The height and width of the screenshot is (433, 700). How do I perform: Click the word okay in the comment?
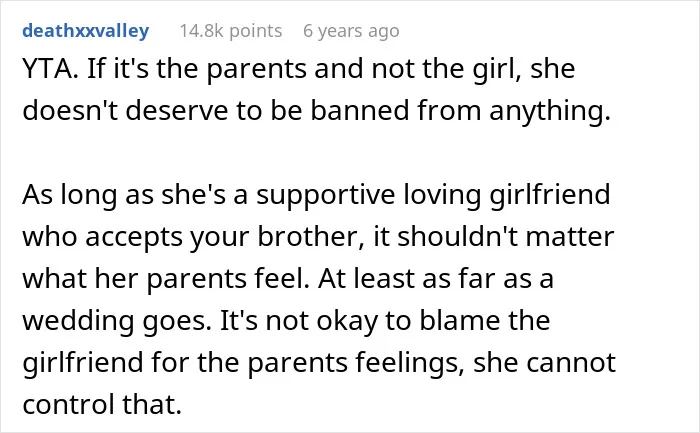[347, 322]
